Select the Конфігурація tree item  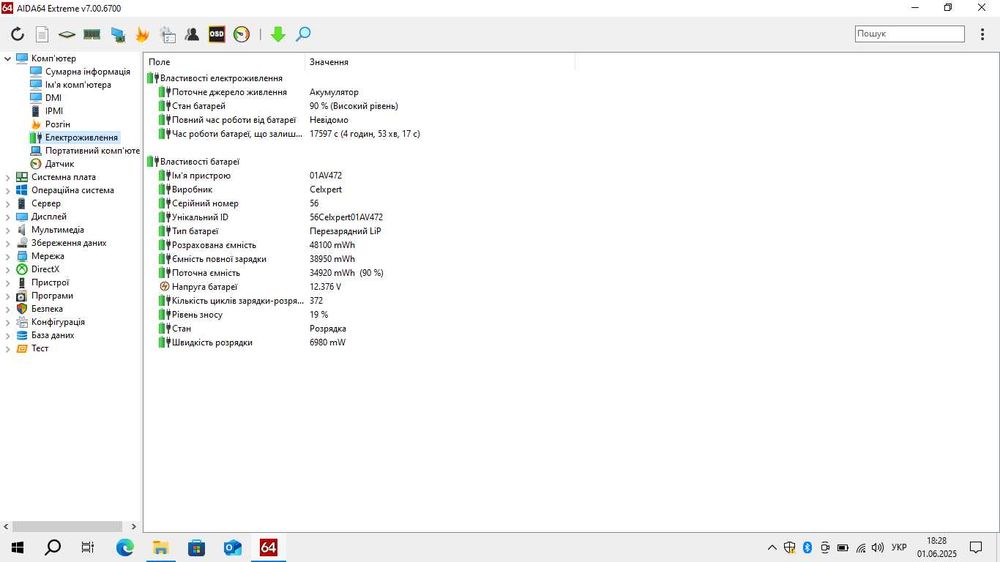coord(58,322)
